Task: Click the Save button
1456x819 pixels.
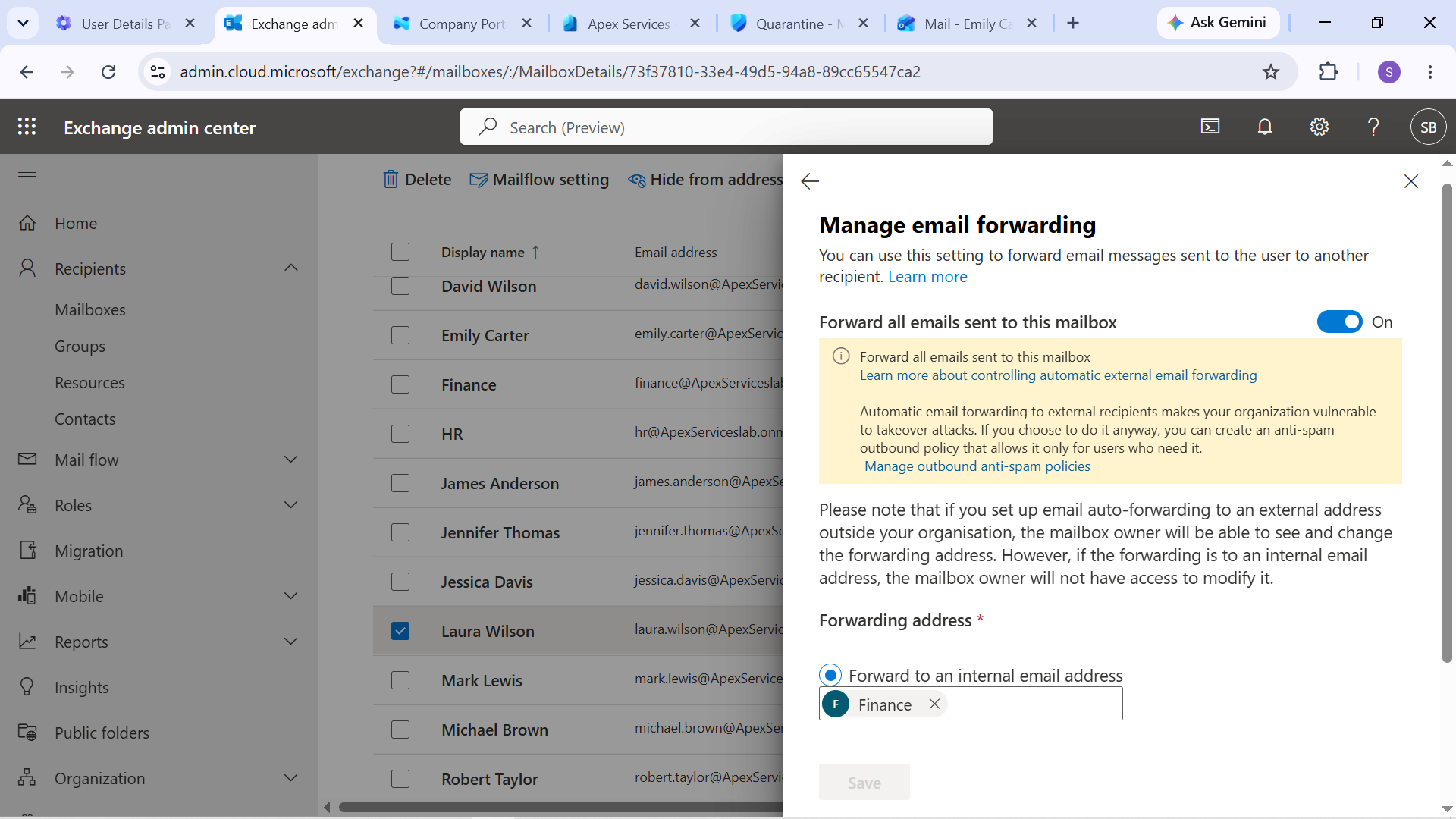Action: pos(864,782)
